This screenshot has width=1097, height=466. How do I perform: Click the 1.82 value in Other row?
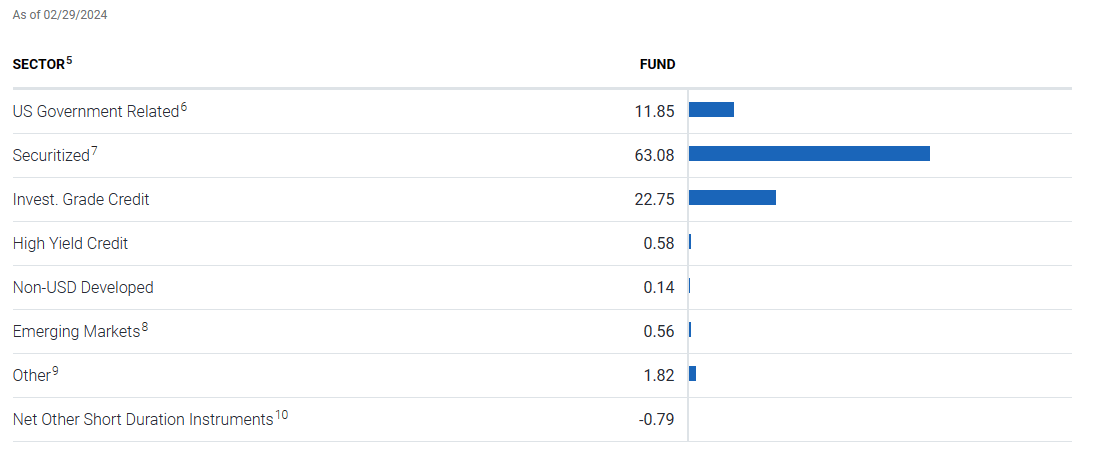point(658,376)
